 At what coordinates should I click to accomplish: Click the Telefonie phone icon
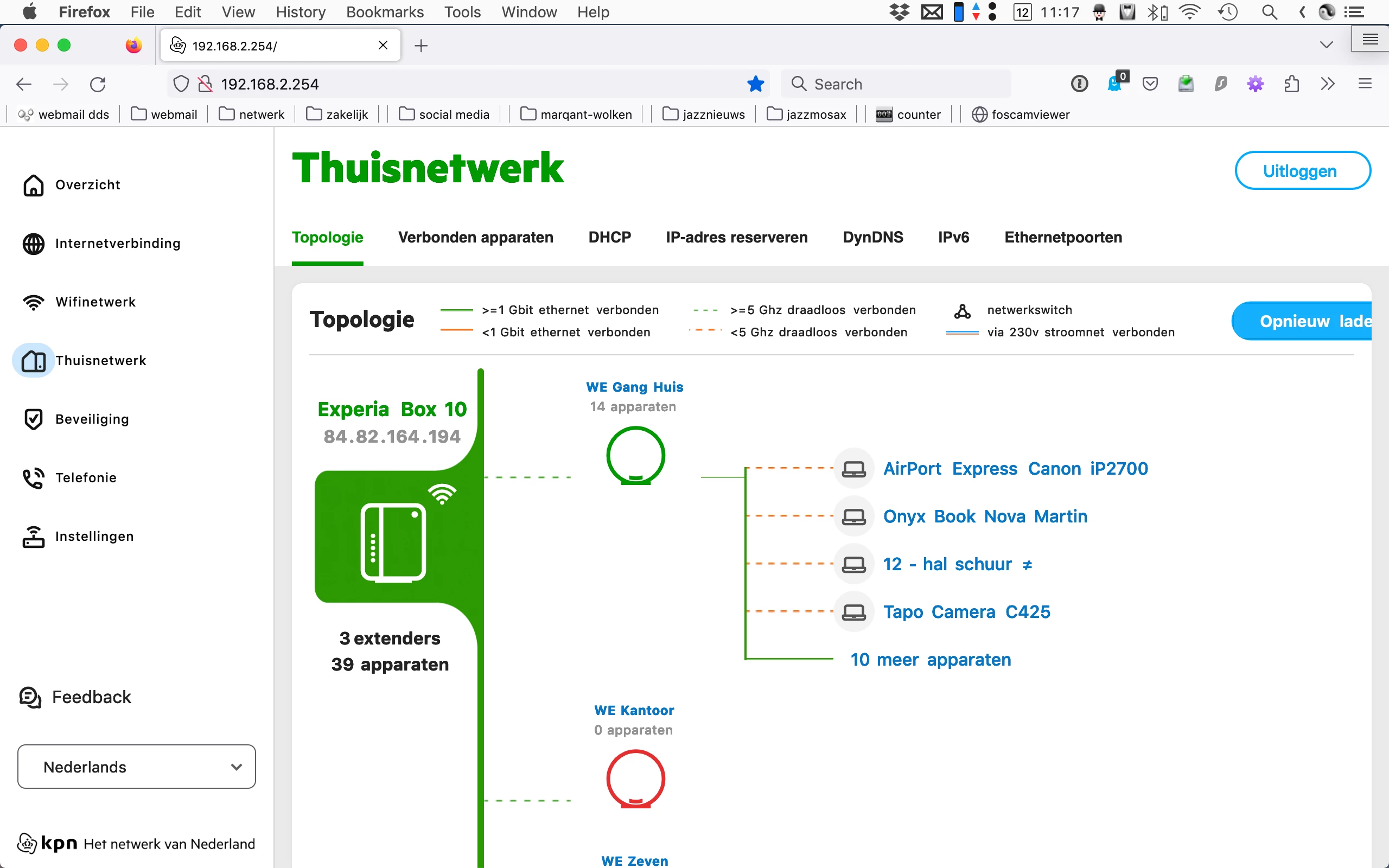pyautogui.click(x=33, y=477)
